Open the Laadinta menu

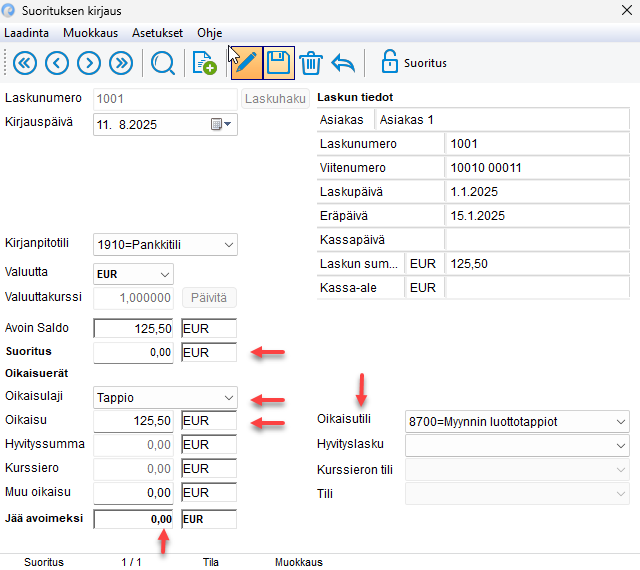coord(27,33)
